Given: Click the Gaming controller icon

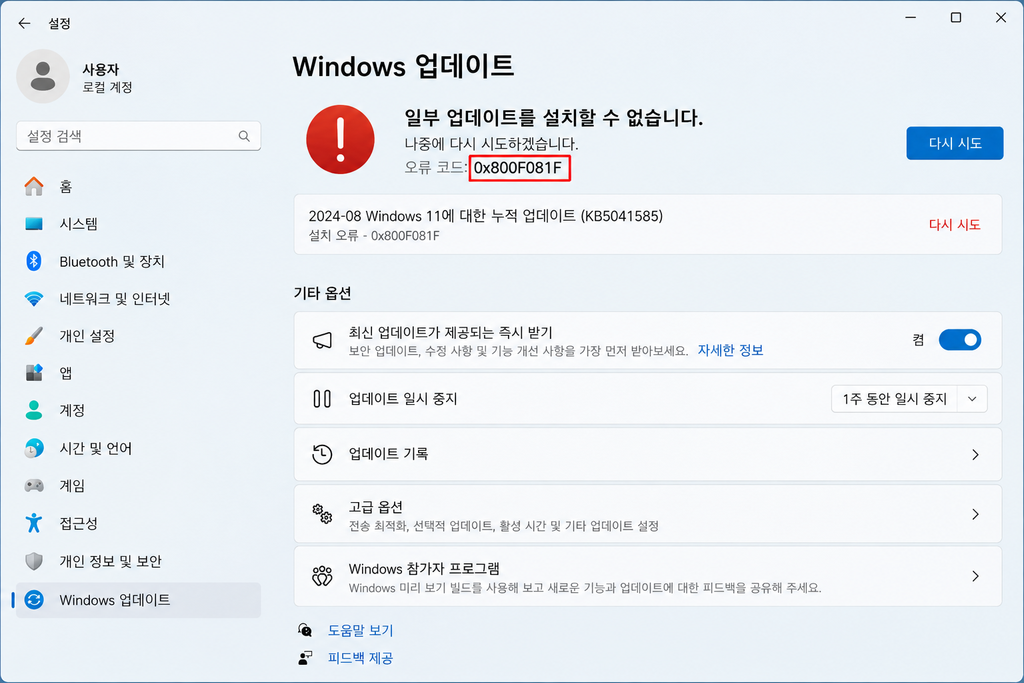Looking at the screenshot, I should pyautogui.click(x=34, y=486).
